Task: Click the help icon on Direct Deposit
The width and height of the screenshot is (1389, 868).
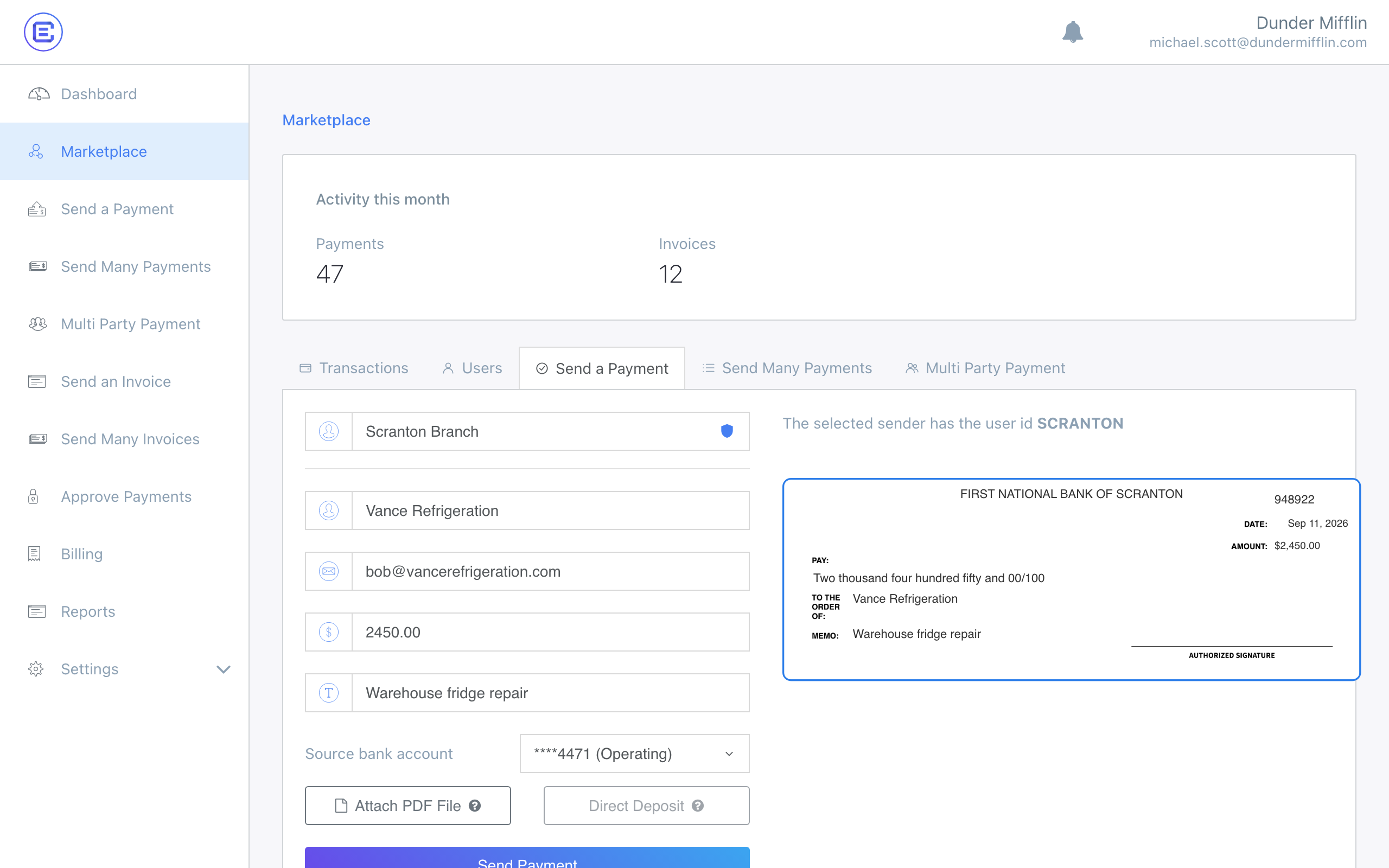Action: 697,806
